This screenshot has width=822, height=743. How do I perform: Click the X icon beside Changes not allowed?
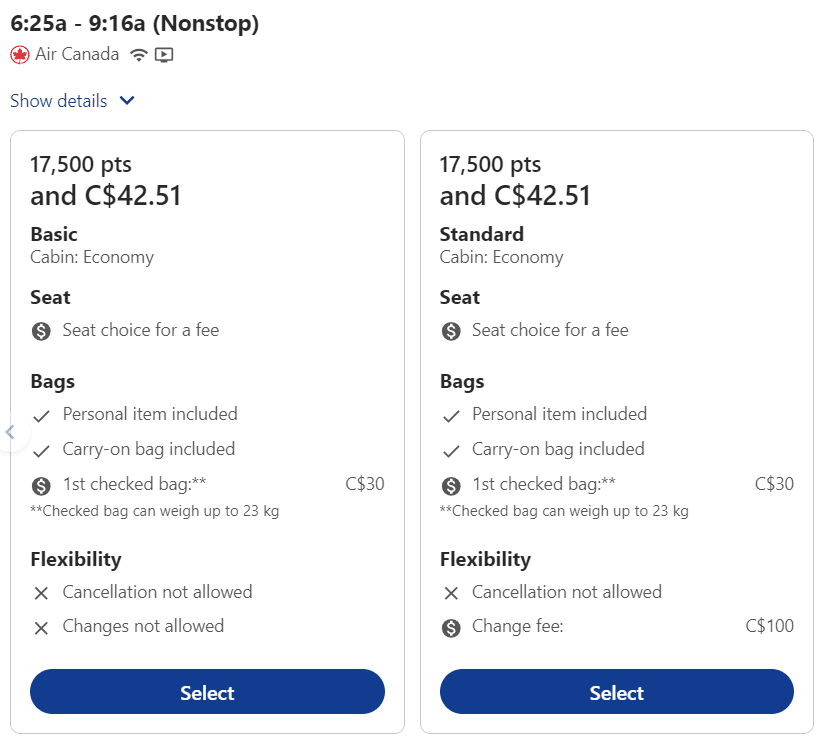tap(41, 628)
